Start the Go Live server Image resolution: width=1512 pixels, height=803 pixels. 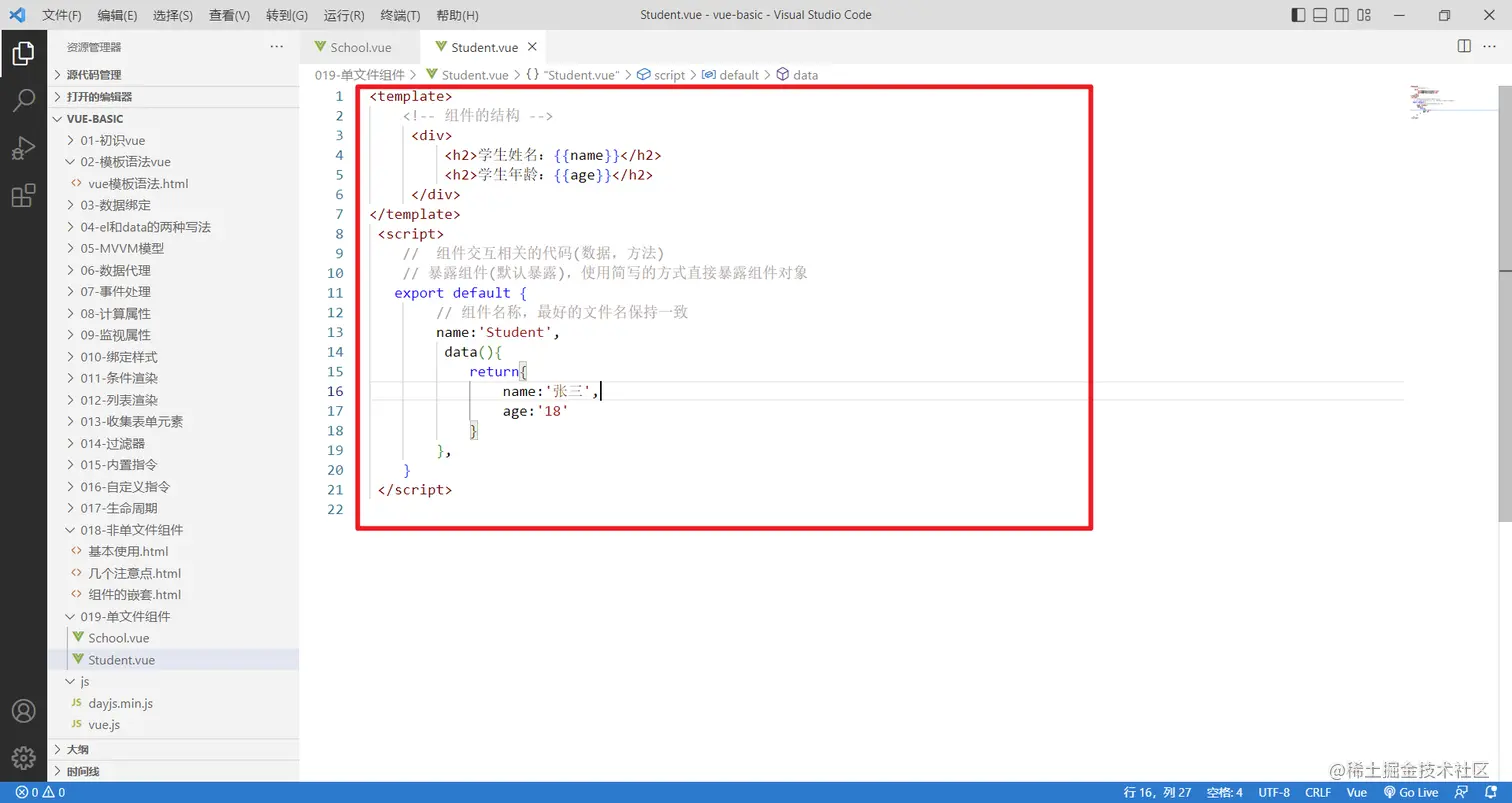1411,792
